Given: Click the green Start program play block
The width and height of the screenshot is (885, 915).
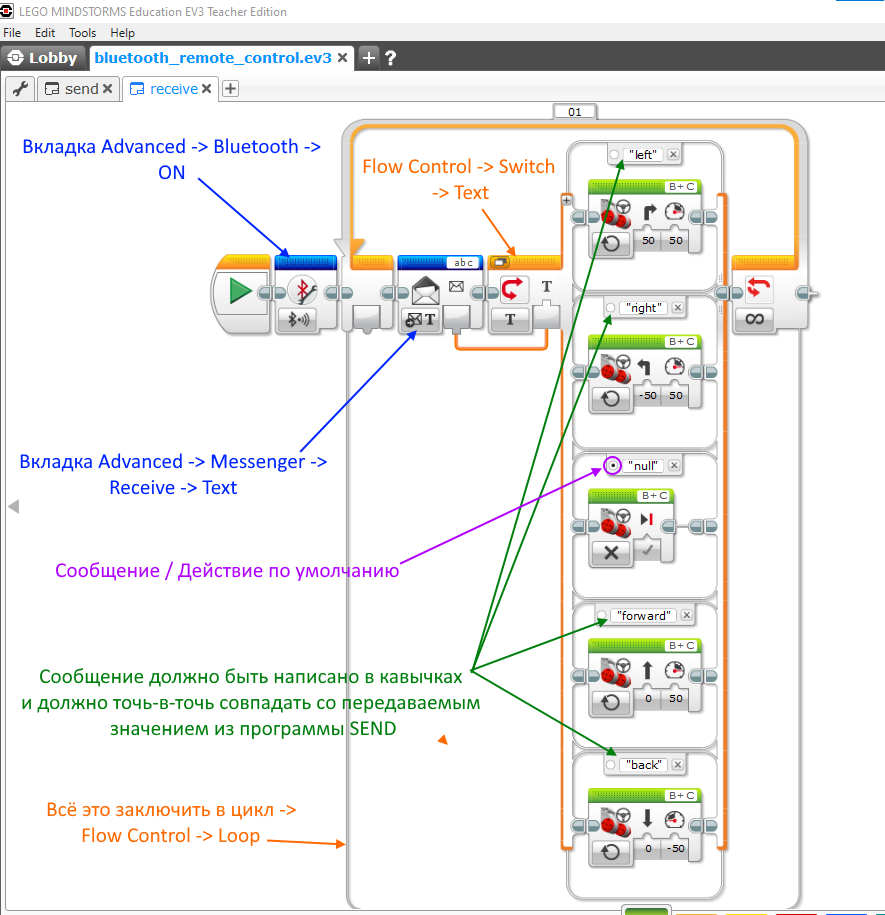Looking at the screenshot, I should [x=240, y=291].
